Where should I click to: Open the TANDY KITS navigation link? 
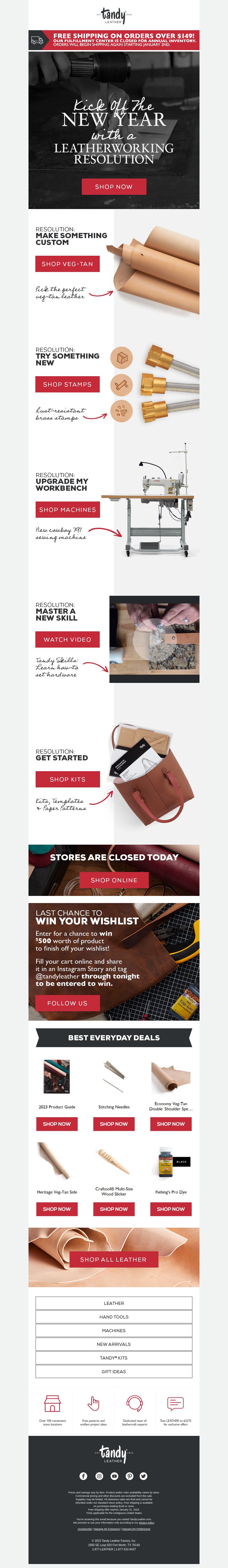pyautogui.click(x=114, y=1358)
